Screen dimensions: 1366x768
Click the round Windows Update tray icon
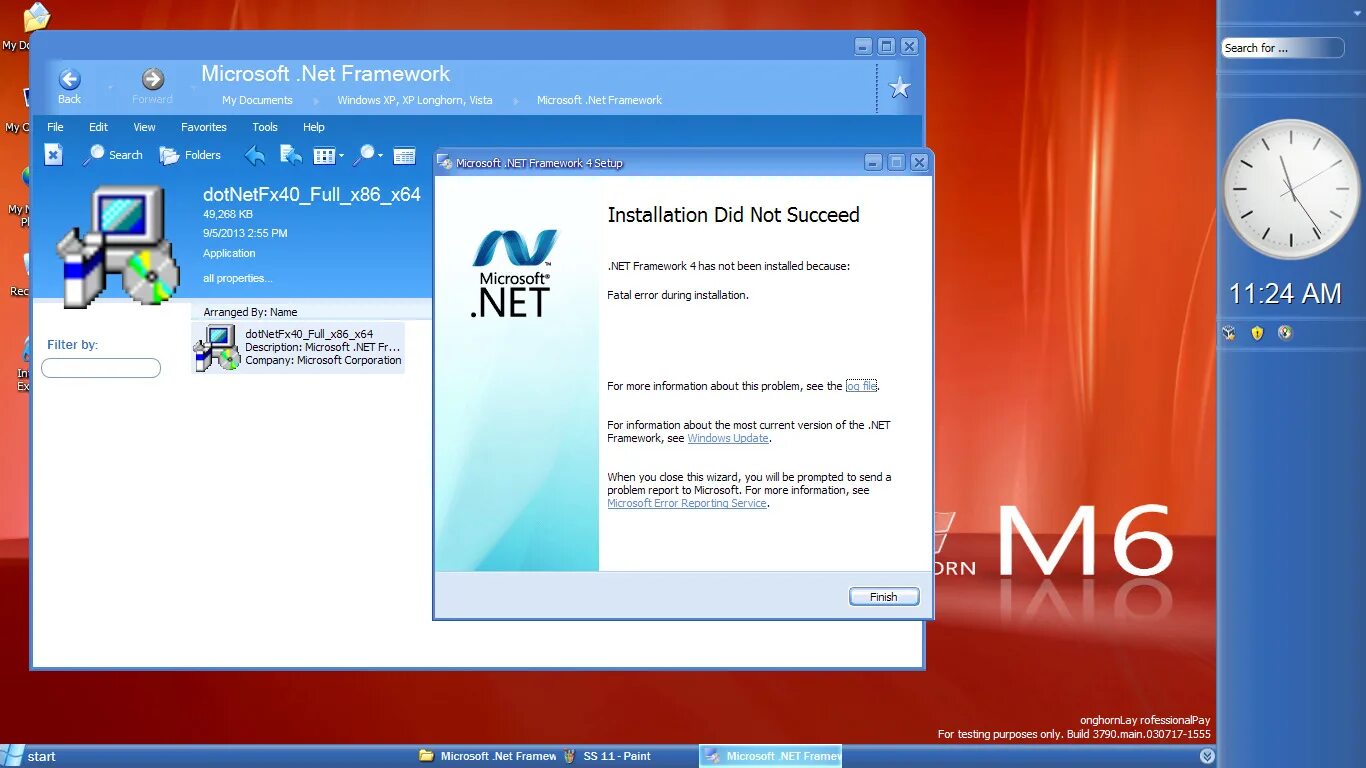[1285, 333]
